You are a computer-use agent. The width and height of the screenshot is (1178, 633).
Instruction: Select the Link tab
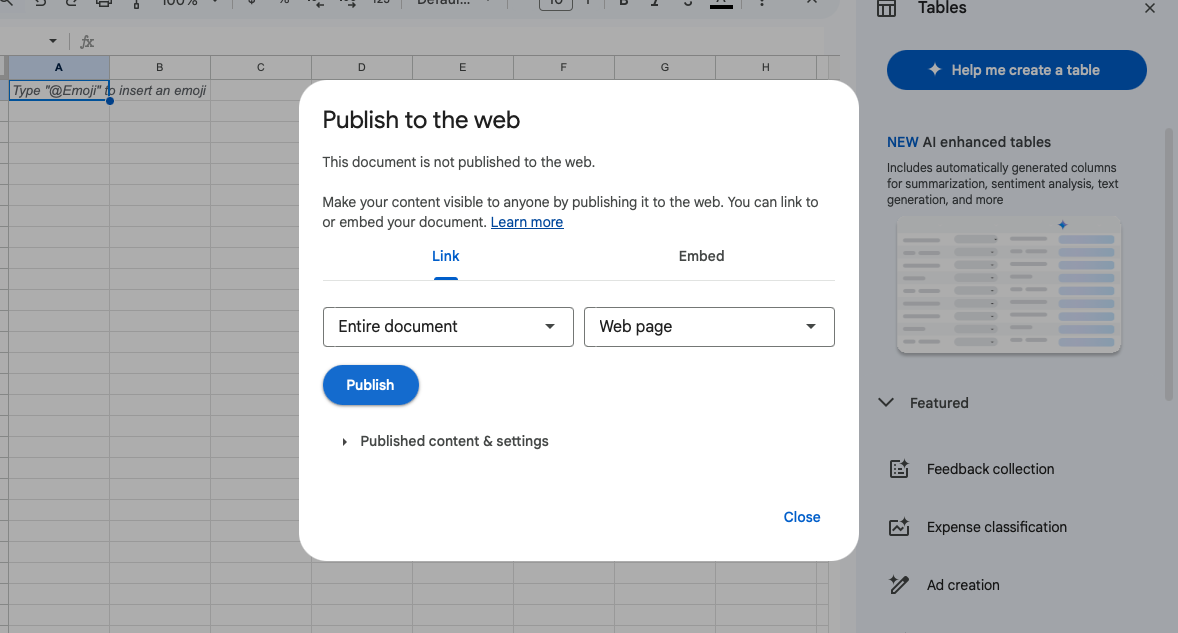pos(445,256)
